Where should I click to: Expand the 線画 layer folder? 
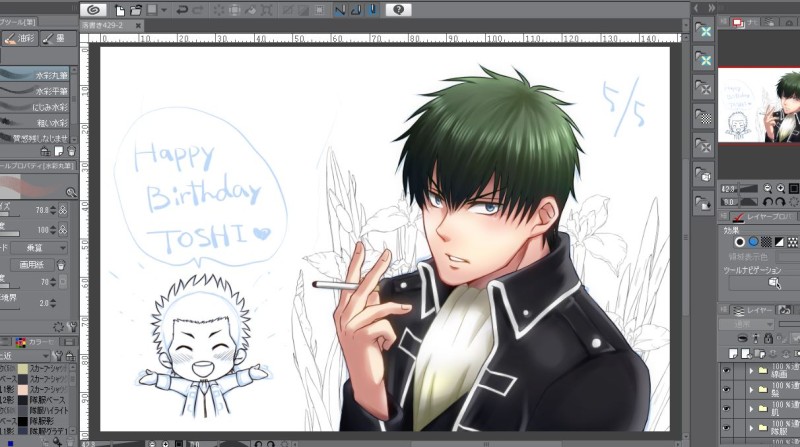(x=752, y=371)
